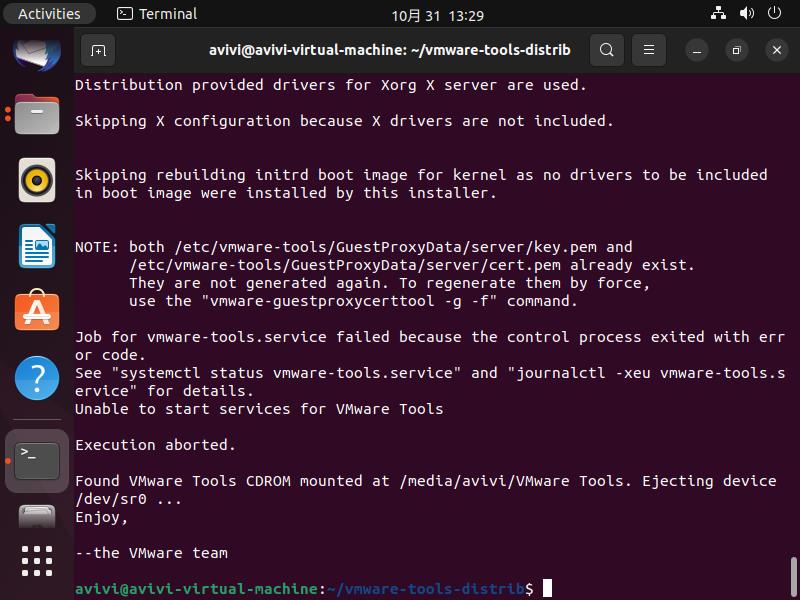The image size is (800, 600).
Task: Click Activities in the top bar
Action: 48,13
